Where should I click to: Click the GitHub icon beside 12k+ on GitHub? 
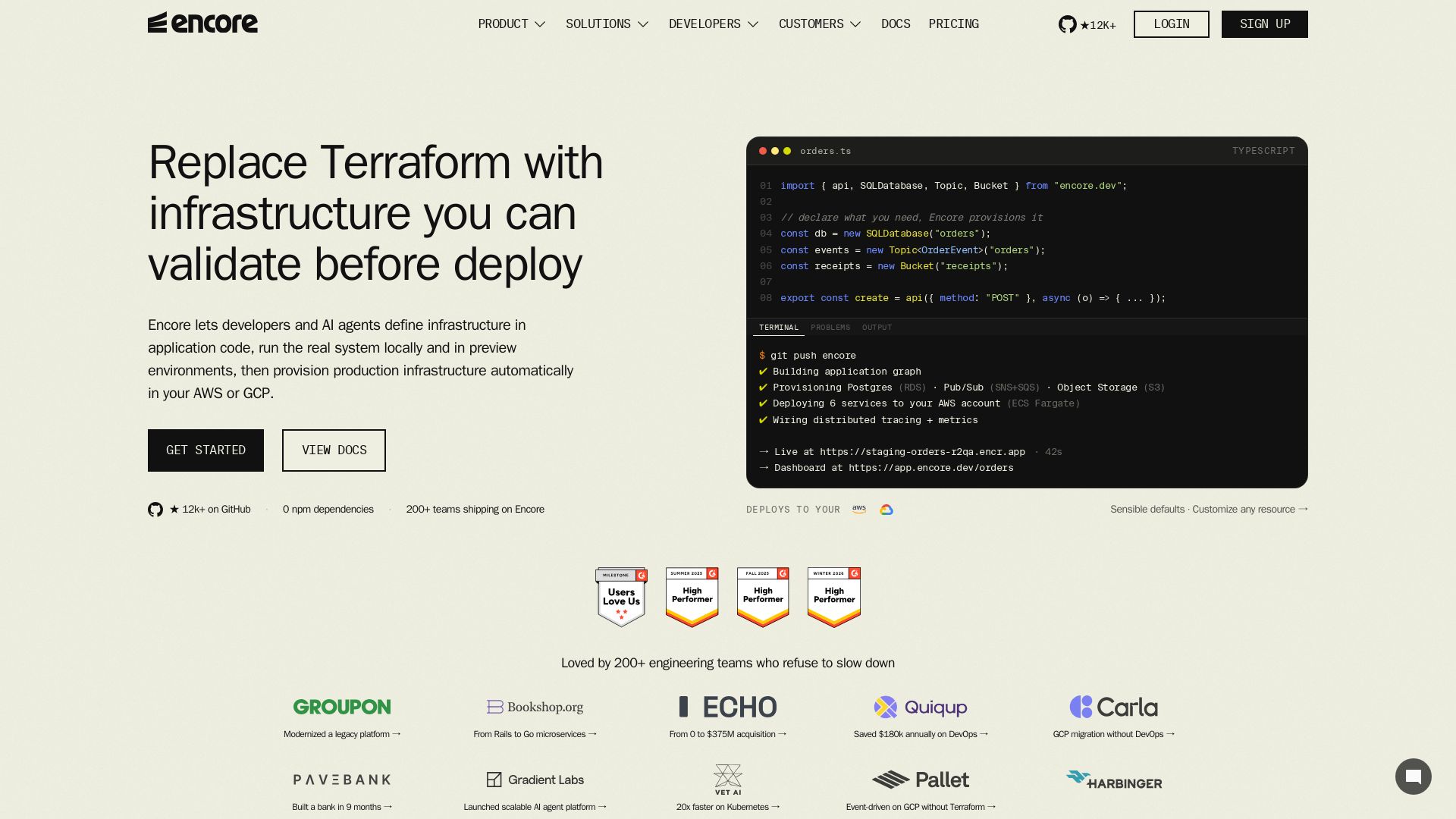coord(155,510)
